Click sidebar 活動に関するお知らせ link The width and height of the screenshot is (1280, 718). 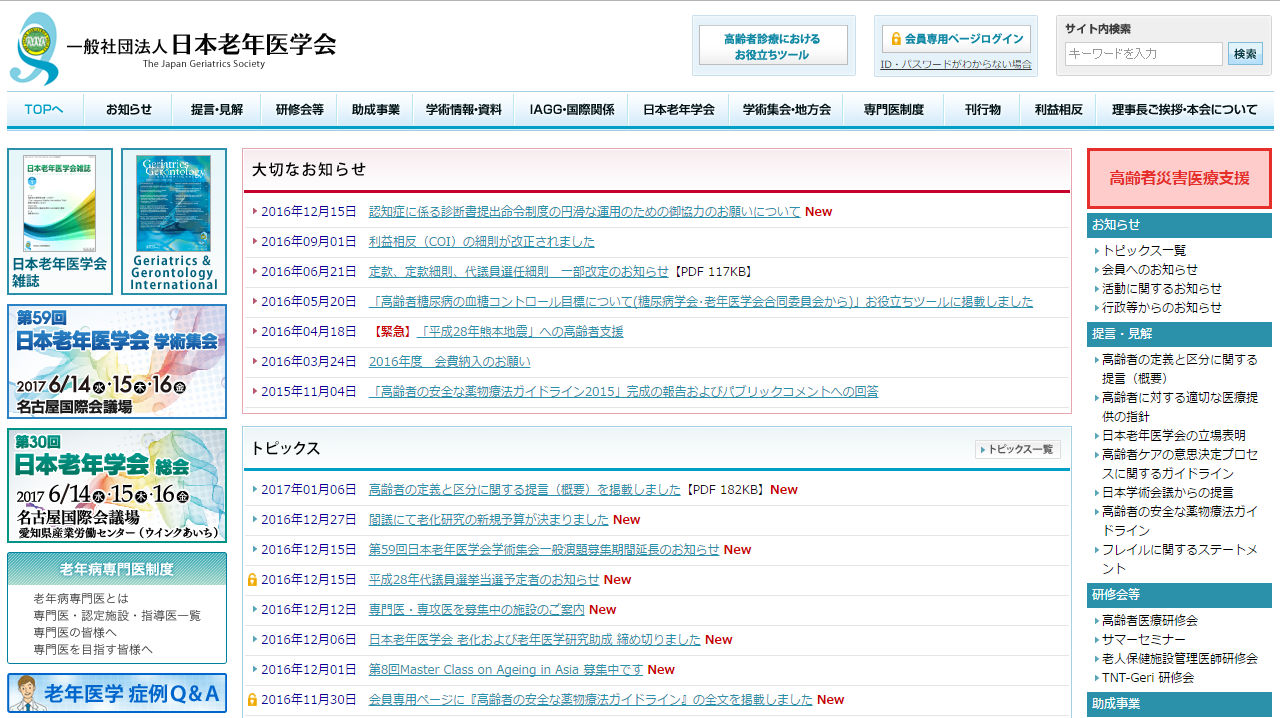pos(1162,289)
